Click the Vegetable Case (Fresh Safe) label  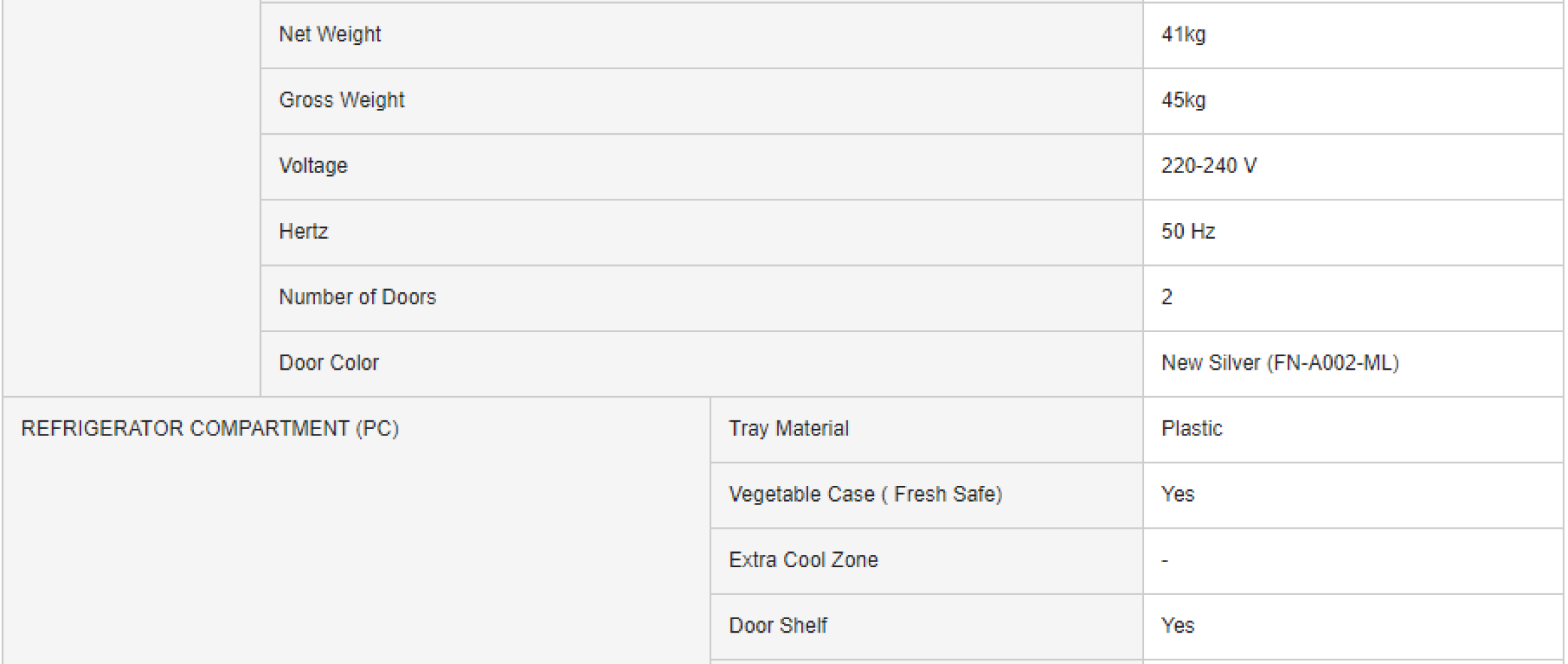pyautogui.click(x=865, y=494)
